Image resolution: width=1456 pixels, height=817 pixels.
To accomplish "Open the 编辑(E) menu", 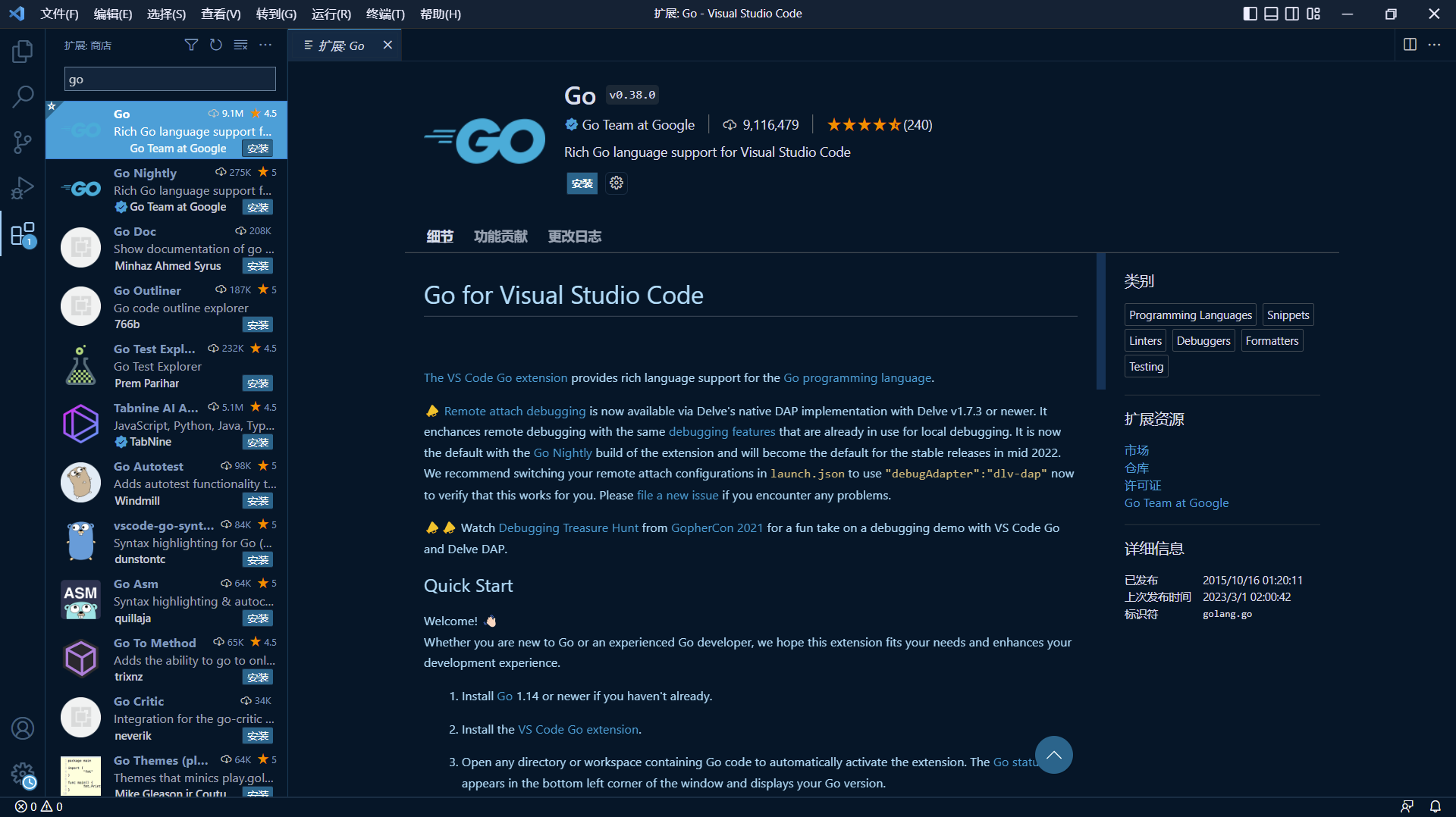I will click(x=113, y=14).
